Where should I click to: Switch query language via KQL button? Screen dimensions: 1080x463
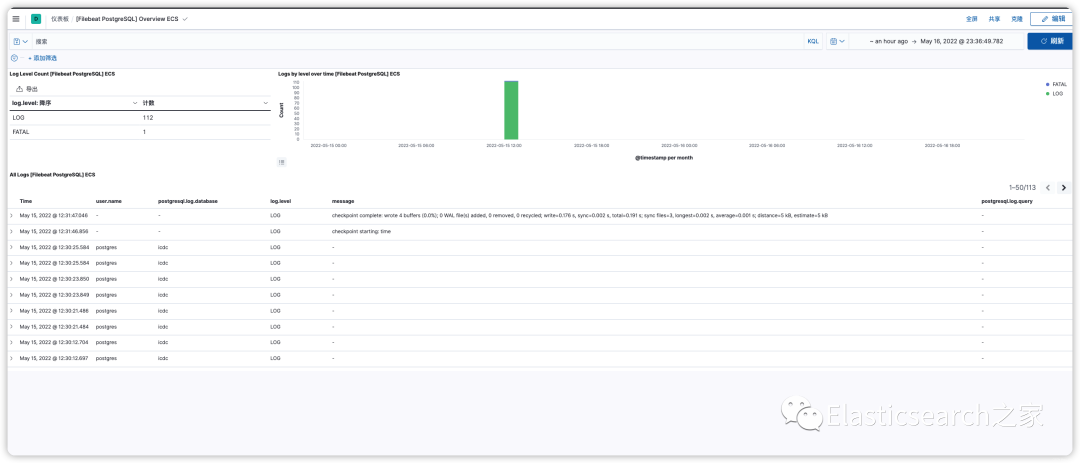(x=813, y=41)
